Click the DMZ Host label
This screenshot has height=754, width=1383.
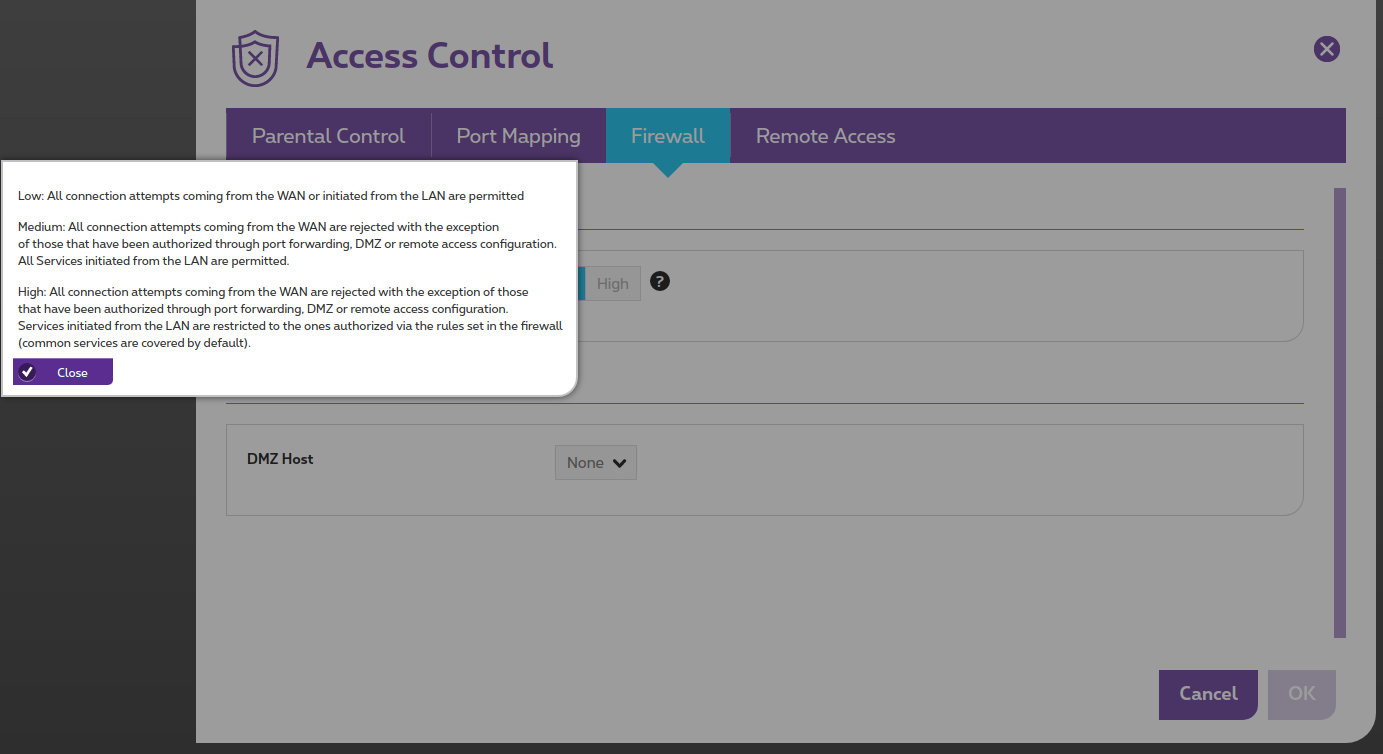(280, 459)
